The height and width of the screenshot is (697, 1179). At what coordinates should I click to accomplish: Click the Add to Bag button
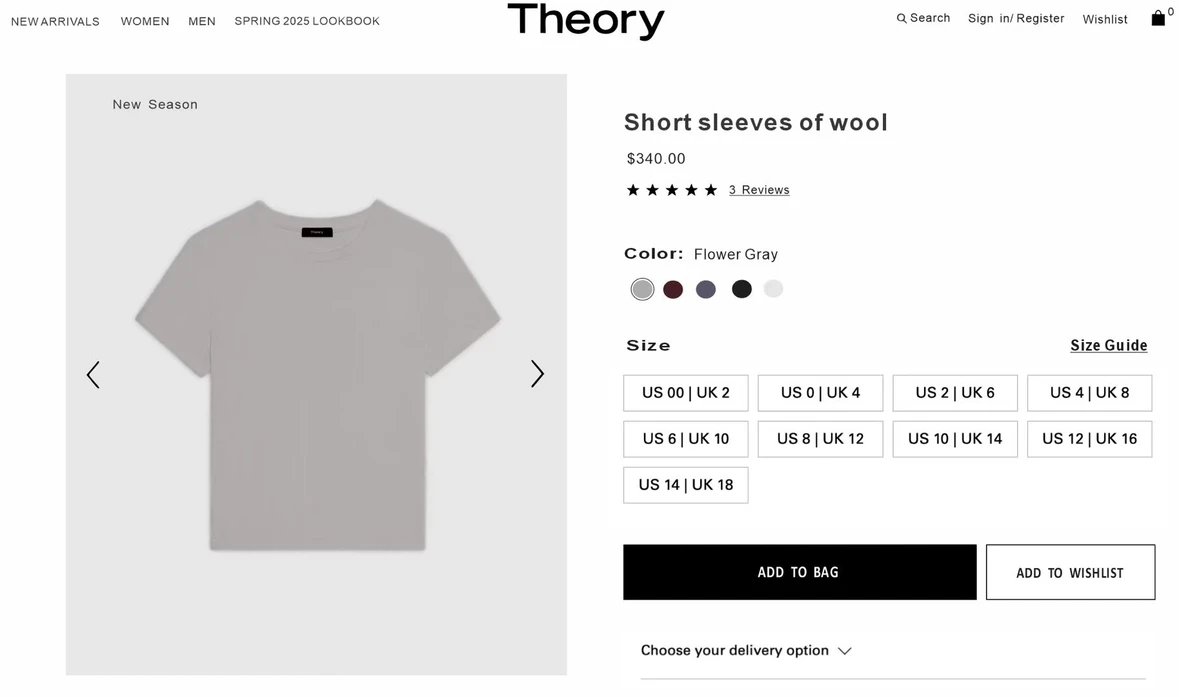click(799, 572)
